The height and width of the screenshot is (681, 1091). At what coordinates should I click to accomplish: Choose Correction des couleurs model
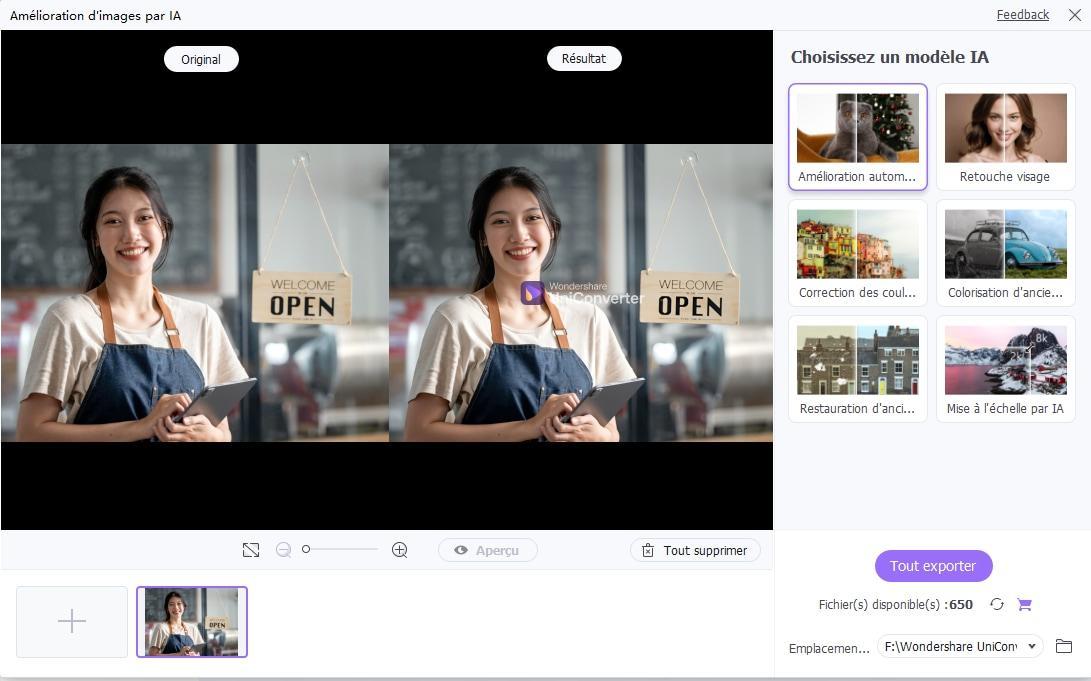click(858, 253)
